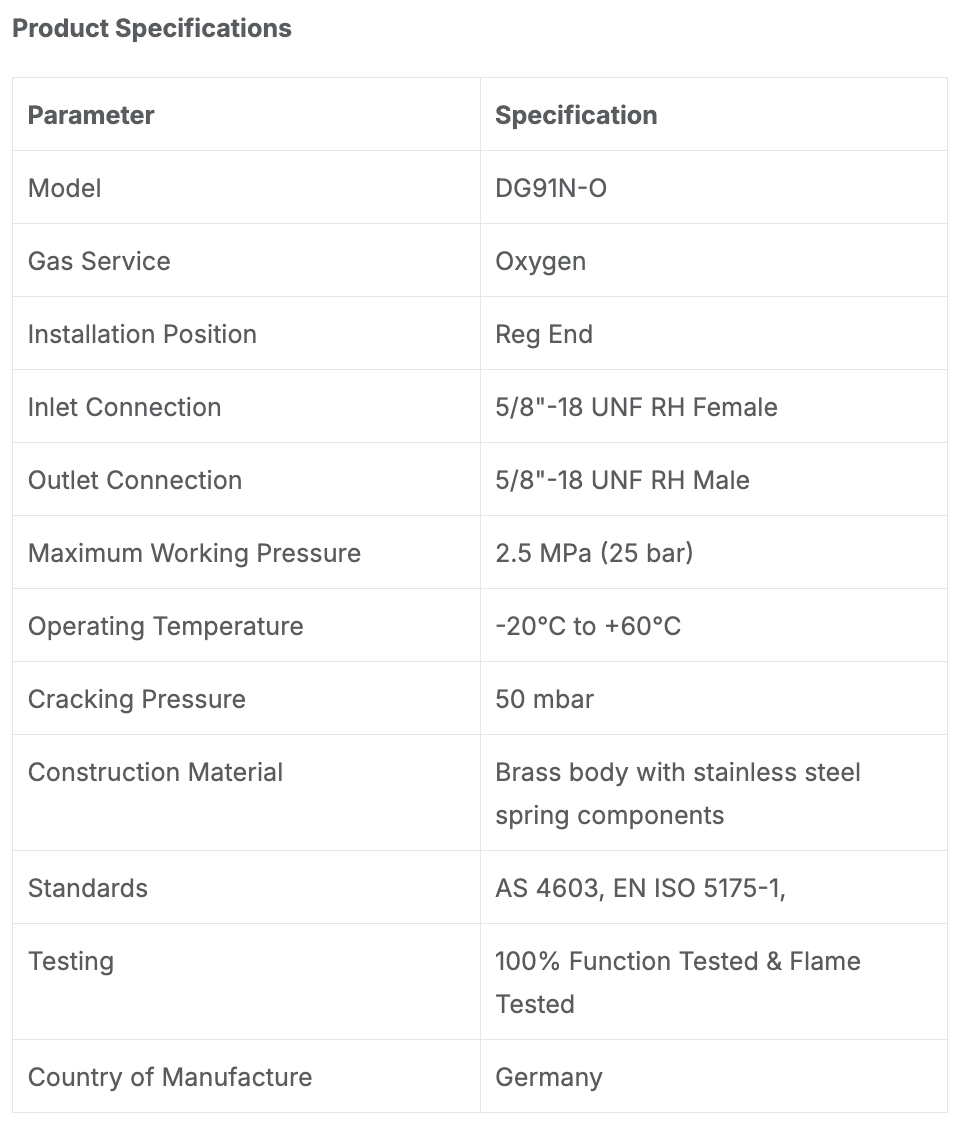The image size is (968, 1128).
Task: Click the -20°C to +60°C temperature value
Action: (588, 626)
